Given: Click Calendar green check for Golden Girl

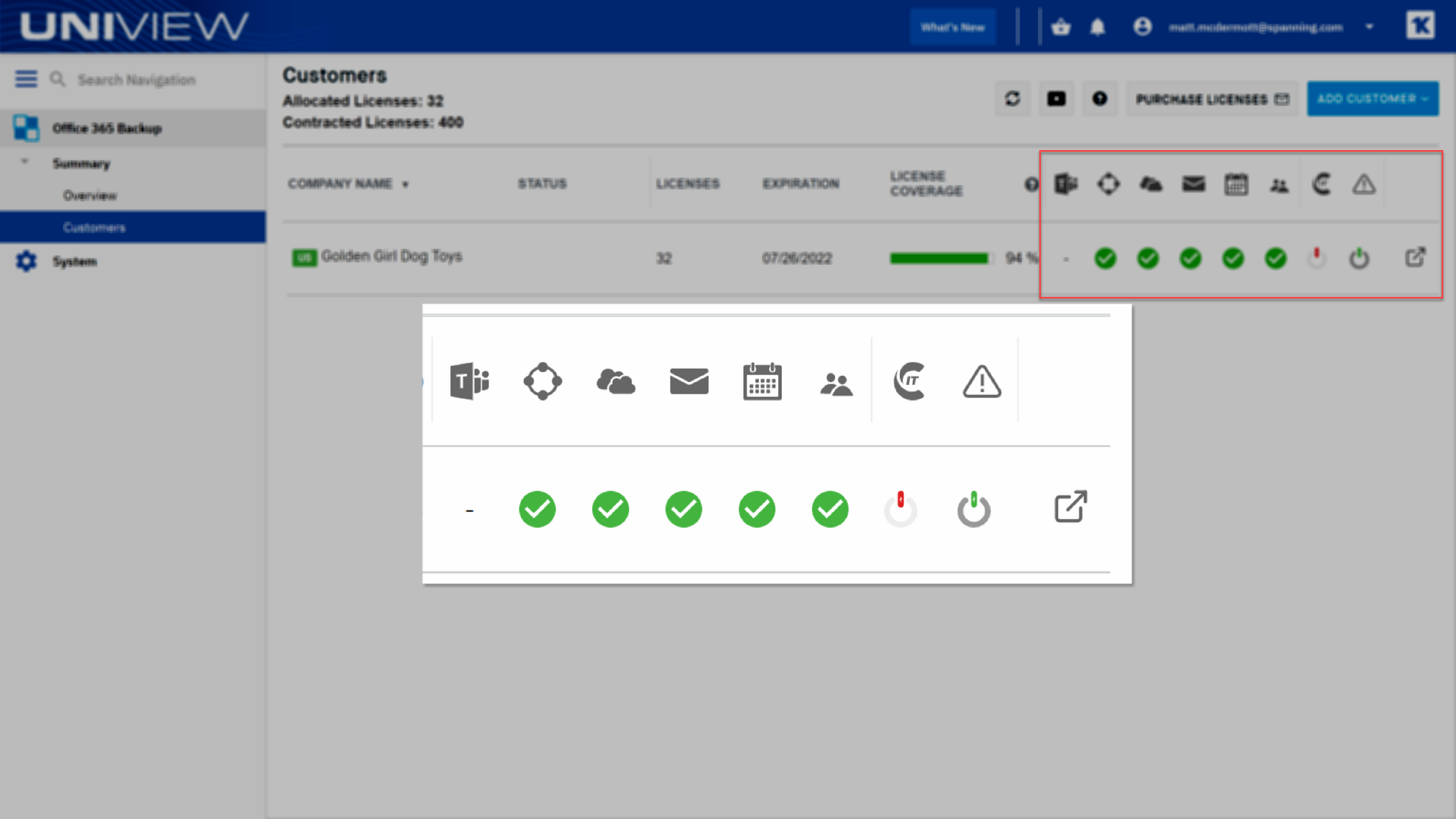Looking at the screenshot, I should coord(1233,258).
